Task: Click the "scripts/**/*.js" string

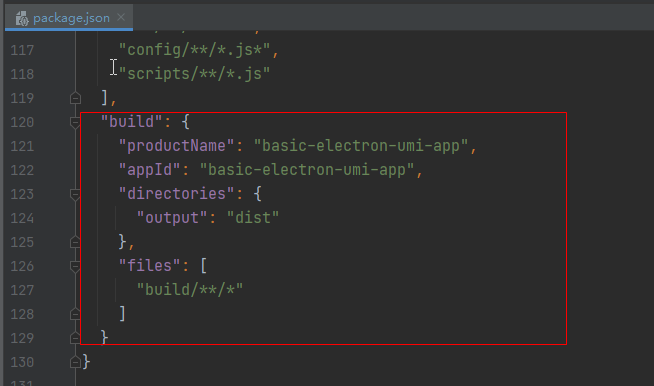Action: (x=195, y=74)
